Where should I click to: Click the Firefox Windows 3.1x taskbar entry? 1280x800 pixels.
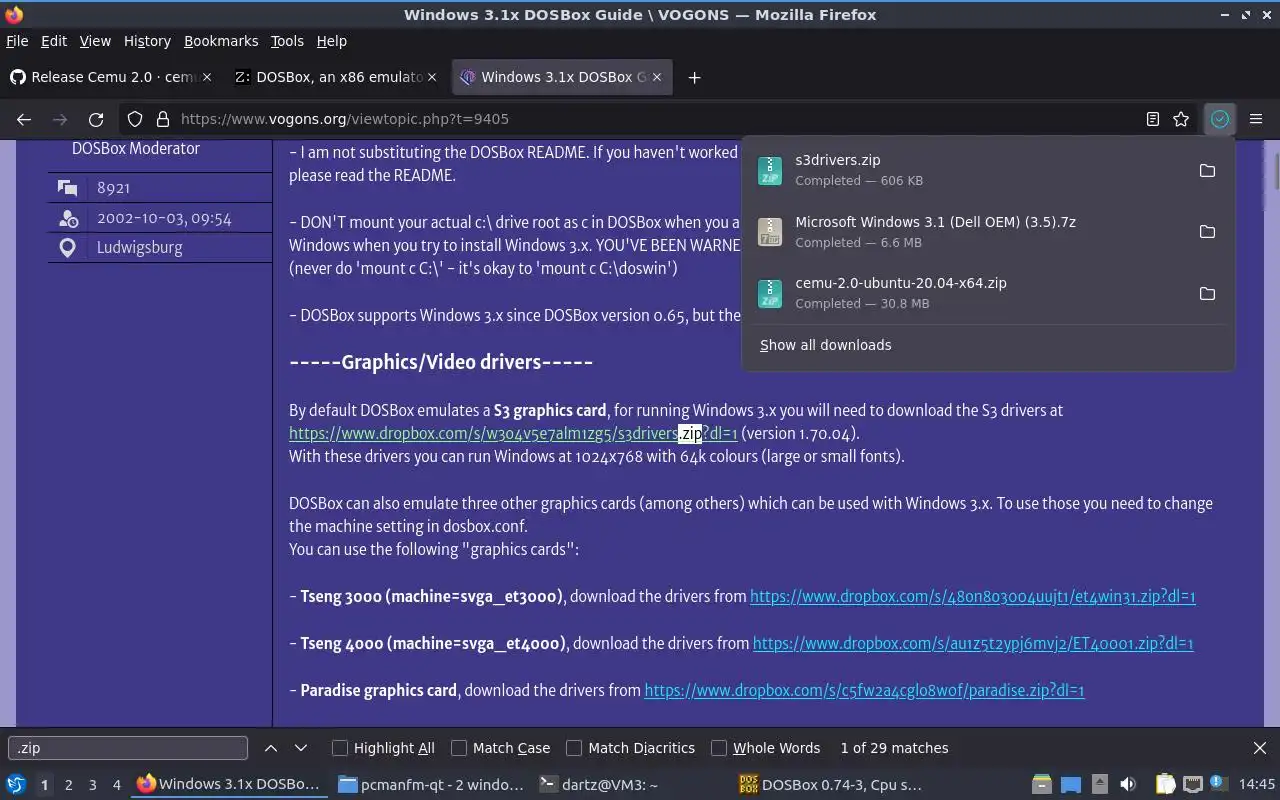231,785
